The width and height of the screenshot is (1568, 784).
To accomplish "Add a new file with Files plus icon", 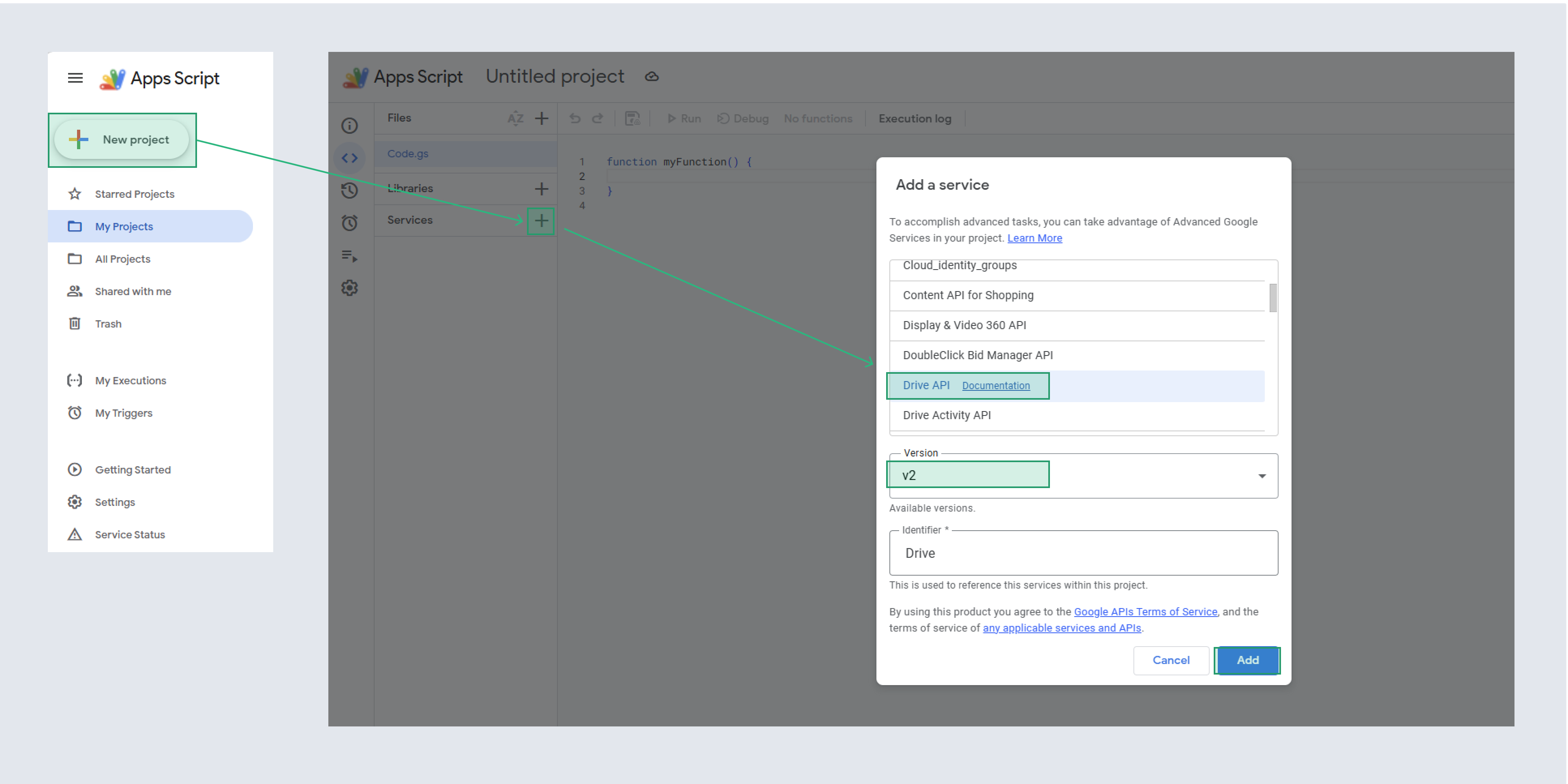I will pos(541,118).
